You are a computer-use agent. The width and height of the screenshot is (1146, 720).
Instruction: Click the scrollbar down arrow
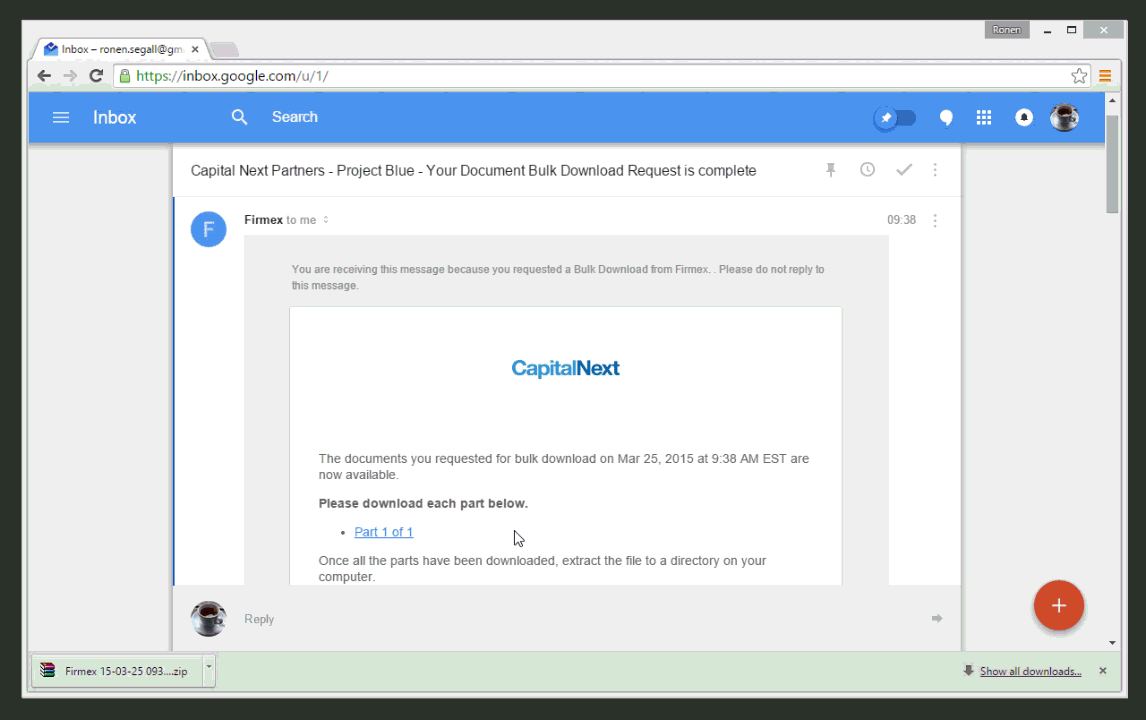[x=1112, y=643]
